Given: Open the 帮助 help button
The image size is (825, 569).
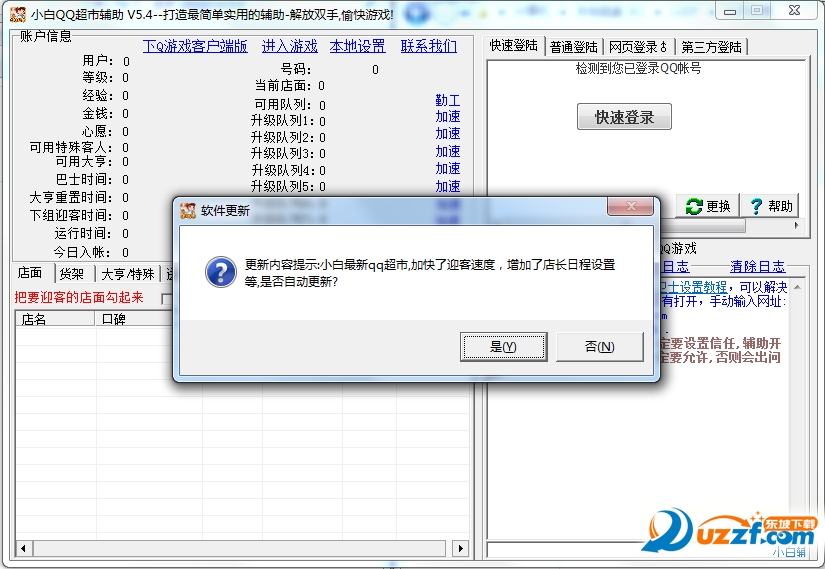Looking at the screenshot, I should [x=771, y=206].
